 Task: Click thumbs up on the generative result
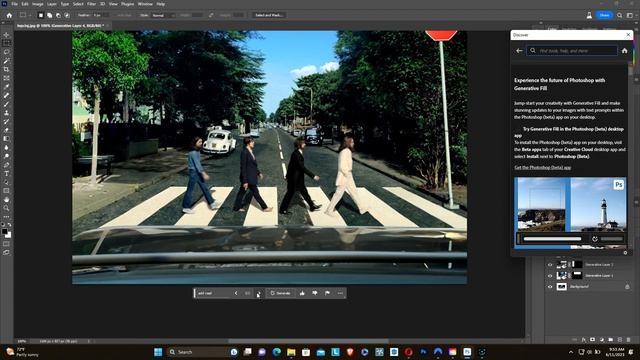click(302, 293)
